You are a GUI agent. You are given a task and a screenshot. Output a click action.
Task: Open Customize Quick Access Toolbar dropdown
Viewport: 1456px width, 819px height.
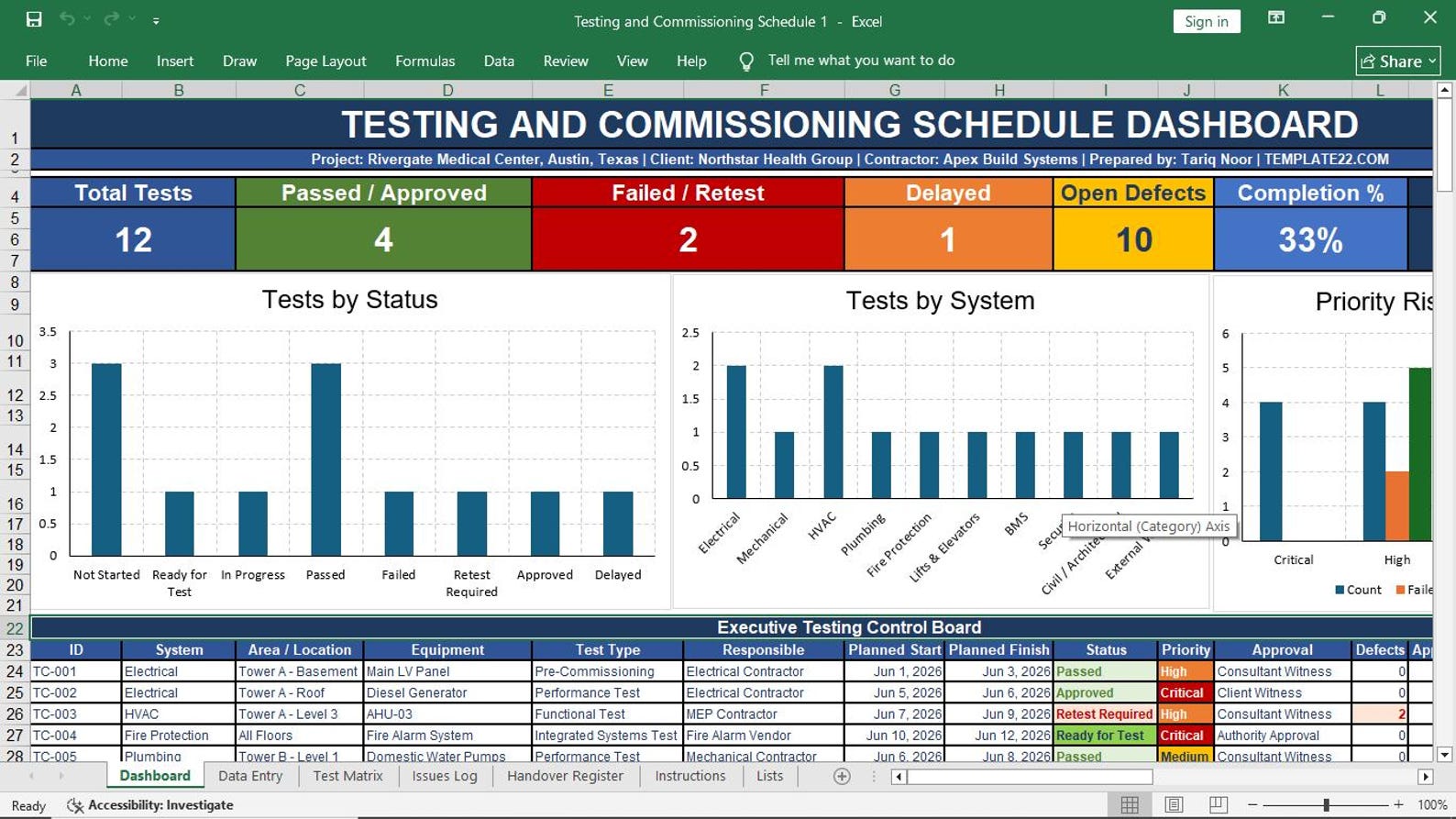156,20
